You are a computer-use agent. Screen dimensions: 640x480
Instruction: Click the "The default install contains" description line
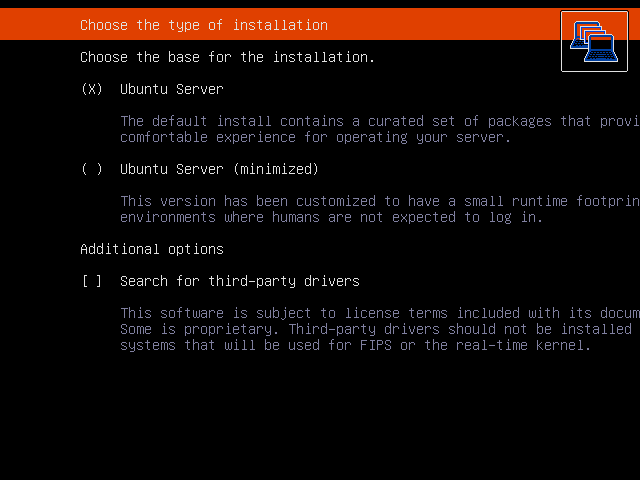(x=378, y=121)
